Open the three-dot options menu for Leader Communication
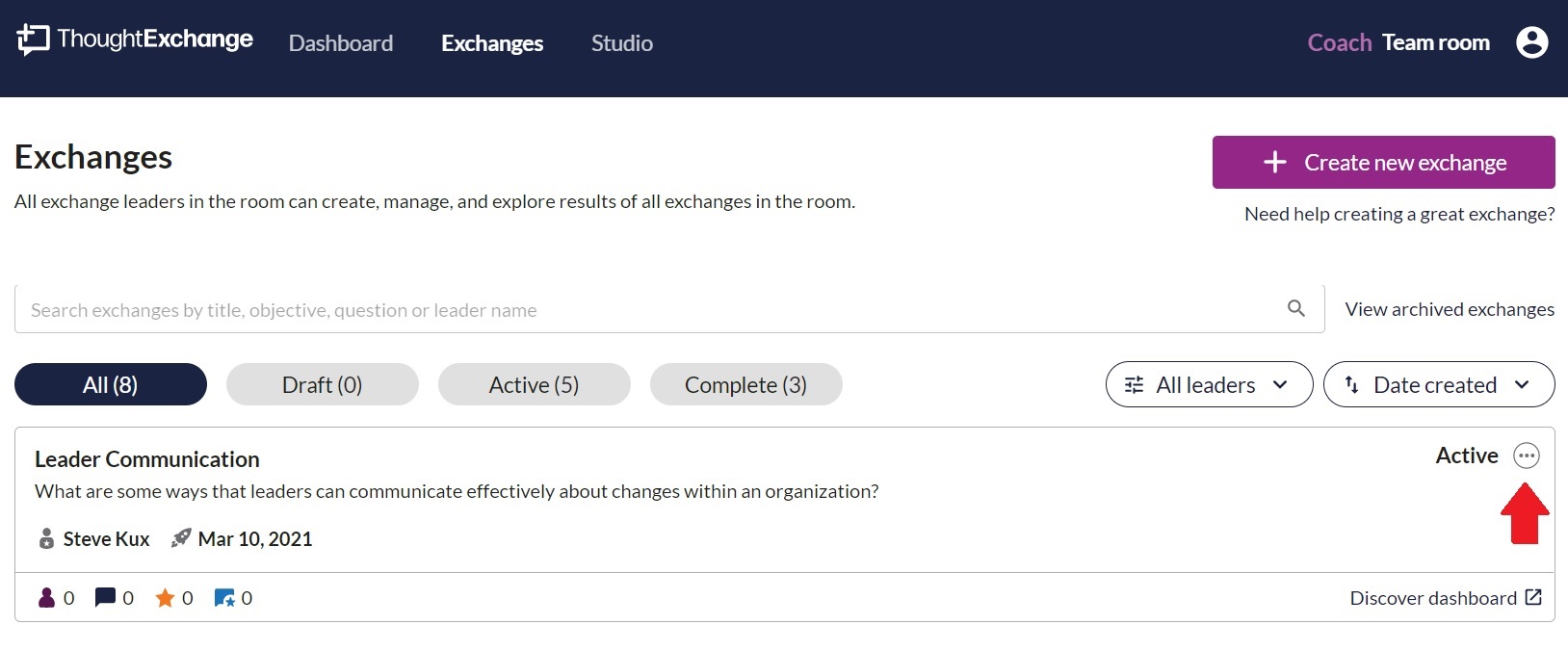 1527,456
